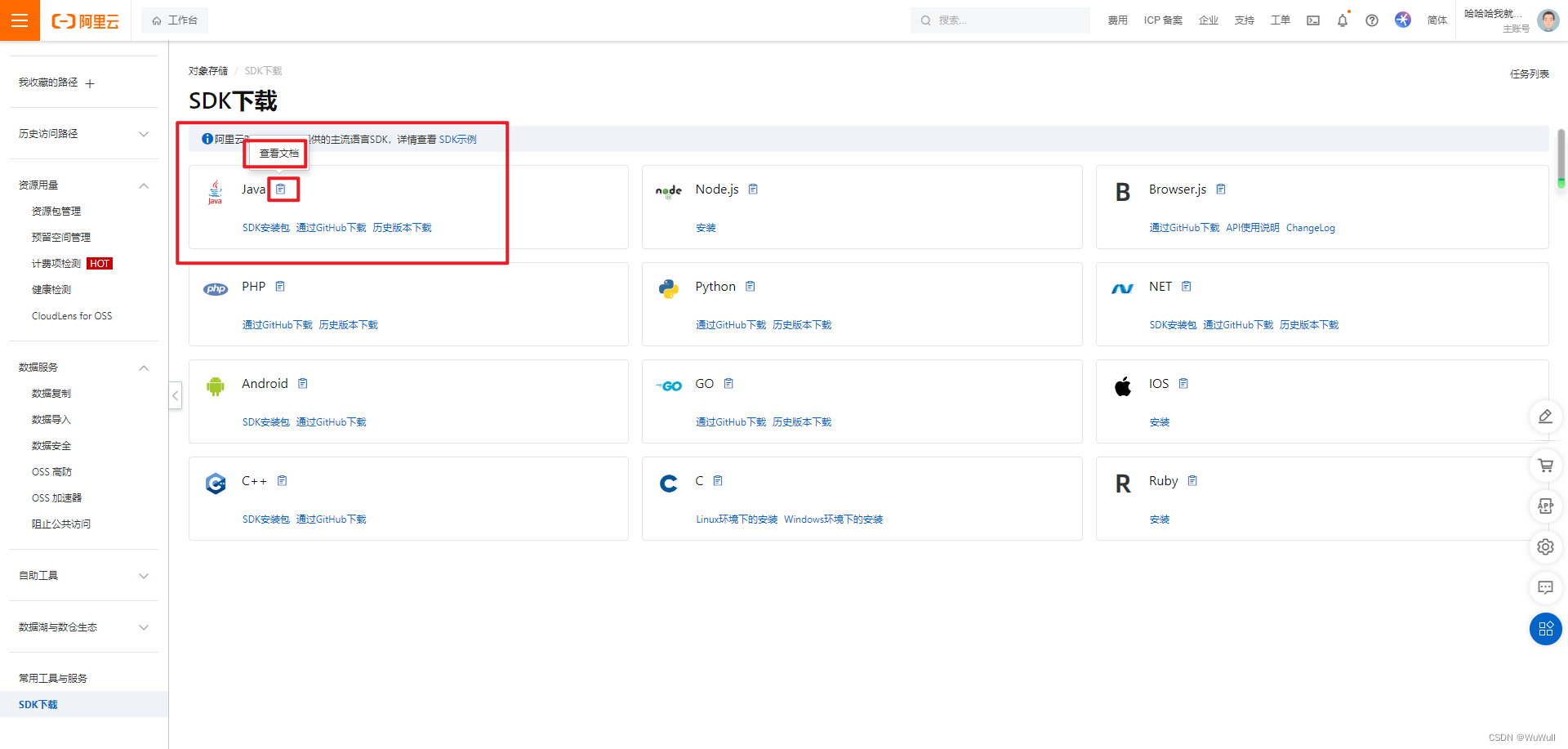Image resolution: width=1568 pixels, height=749 pixels.
Task: Go to 对象存储 breadcrumb
Action: pyautogui.click(x=208, y=71)
